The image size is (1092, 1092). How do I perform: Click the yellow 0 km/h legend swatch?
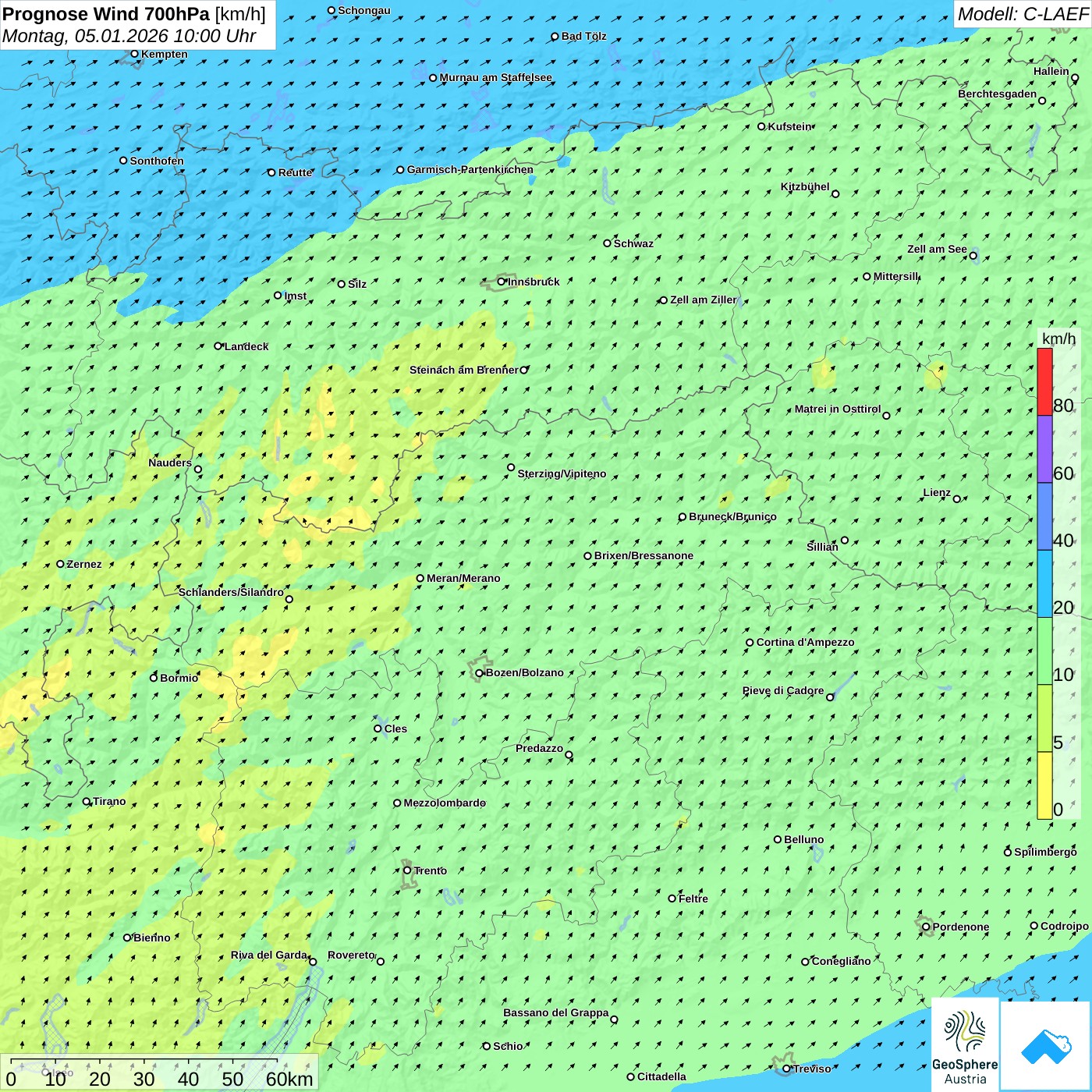pos(1044,785)
